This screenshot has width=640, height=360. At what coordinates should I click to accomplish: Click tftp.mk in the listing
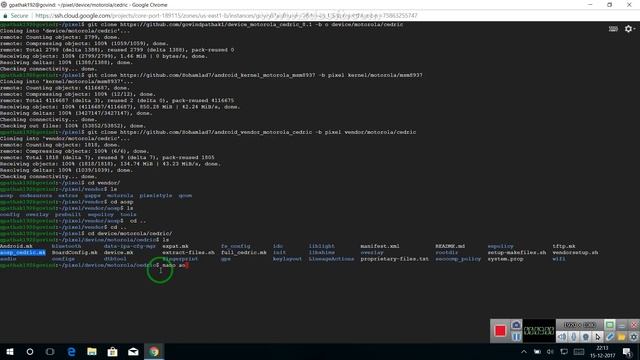click(x=564, y=246)
